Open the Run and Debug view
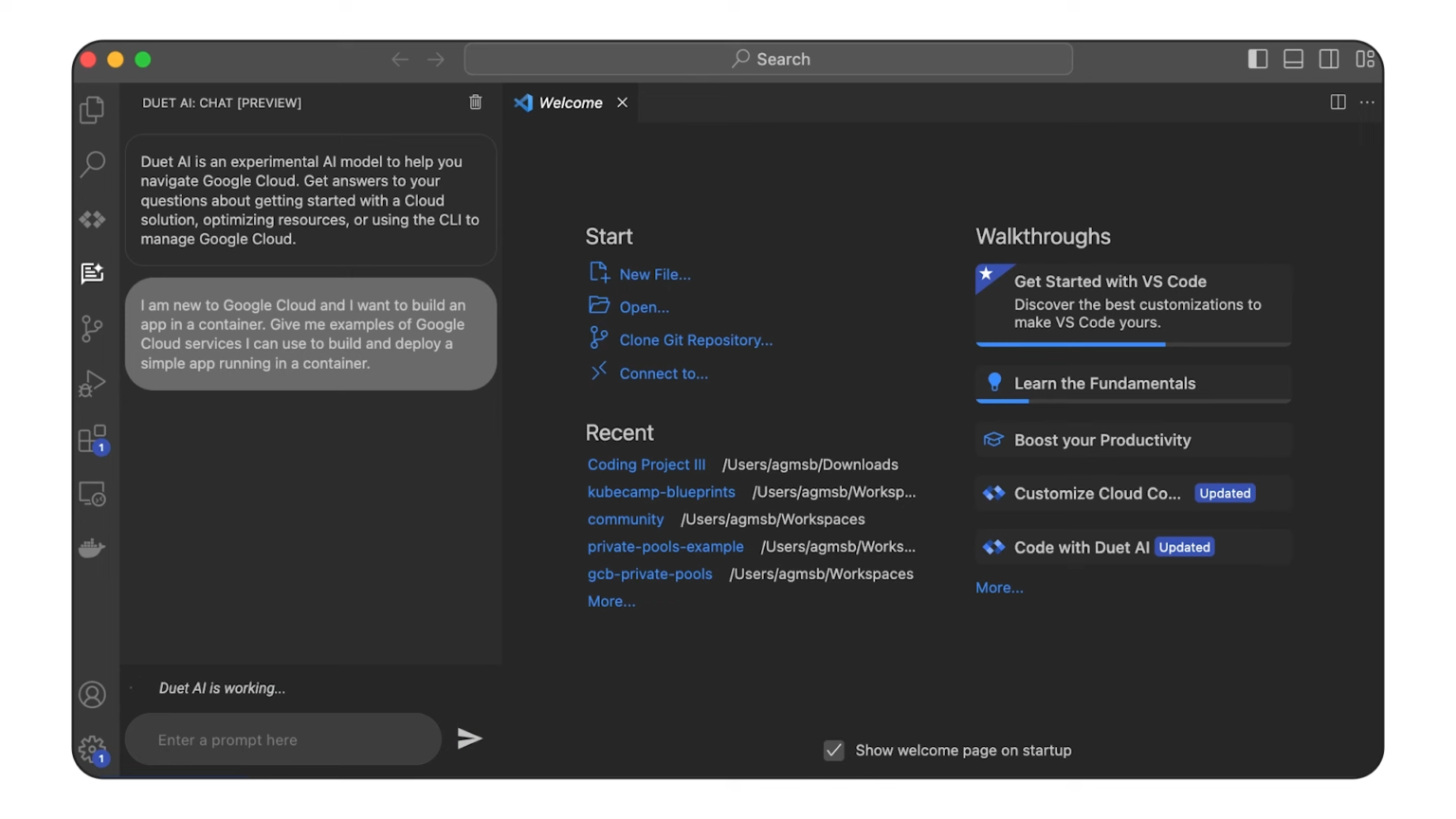This screenshot has width=1456, height=819. pos(92,384)
